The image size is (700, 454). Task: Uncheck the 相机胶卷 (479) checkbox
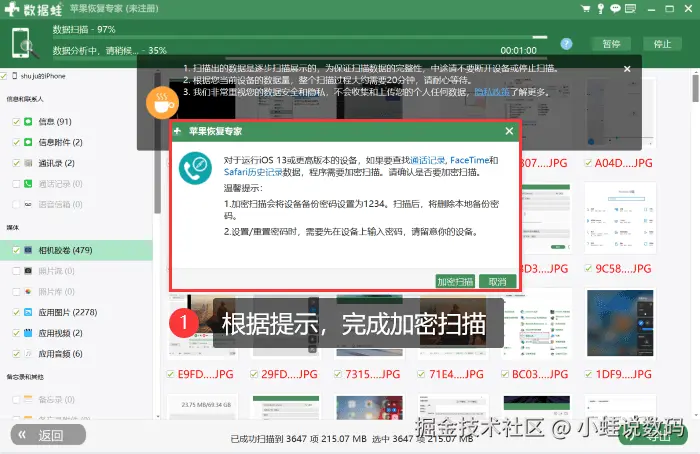coord(16,250)
